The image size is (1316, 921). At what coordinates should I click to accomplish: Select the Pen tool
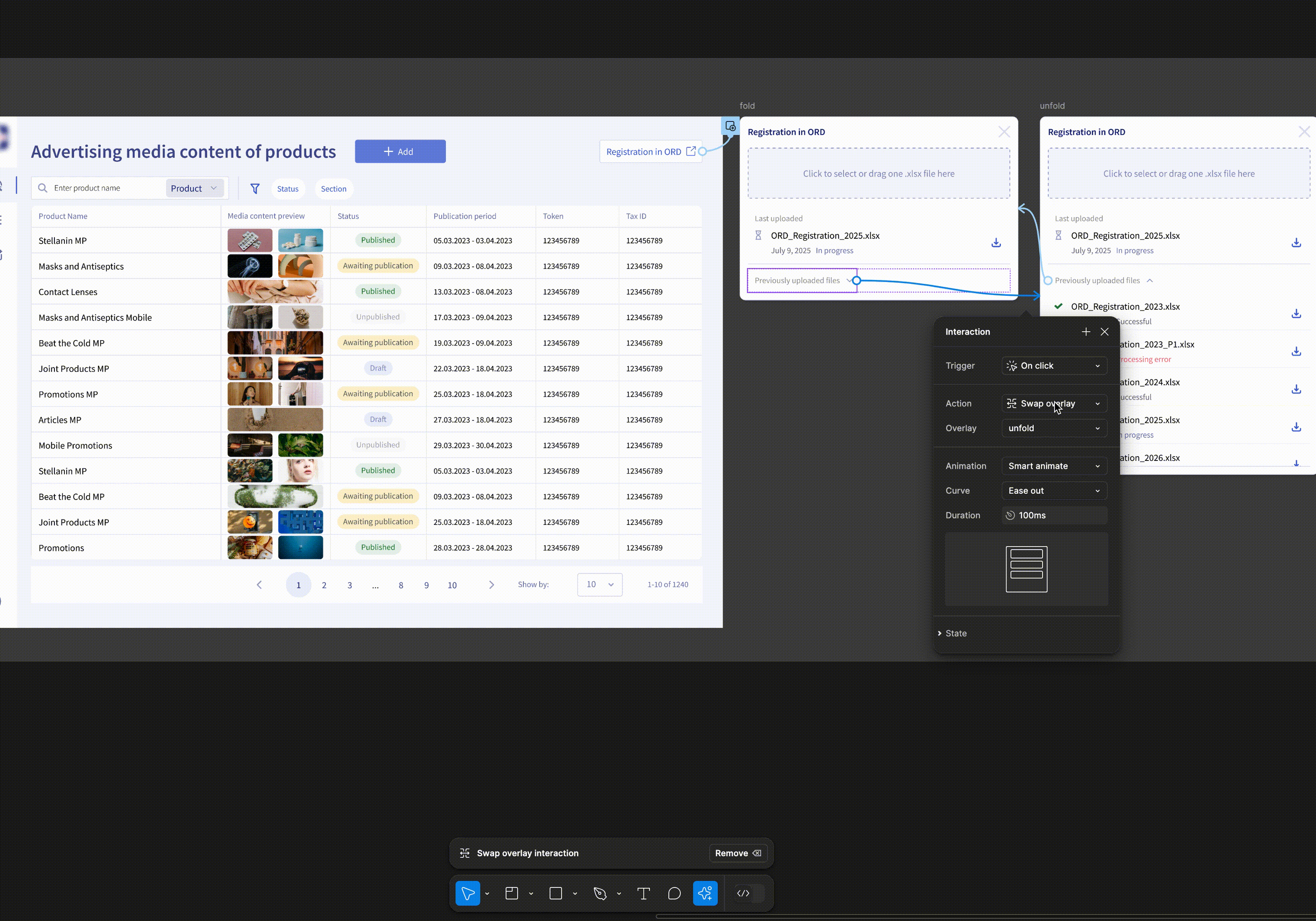(600, 893)
